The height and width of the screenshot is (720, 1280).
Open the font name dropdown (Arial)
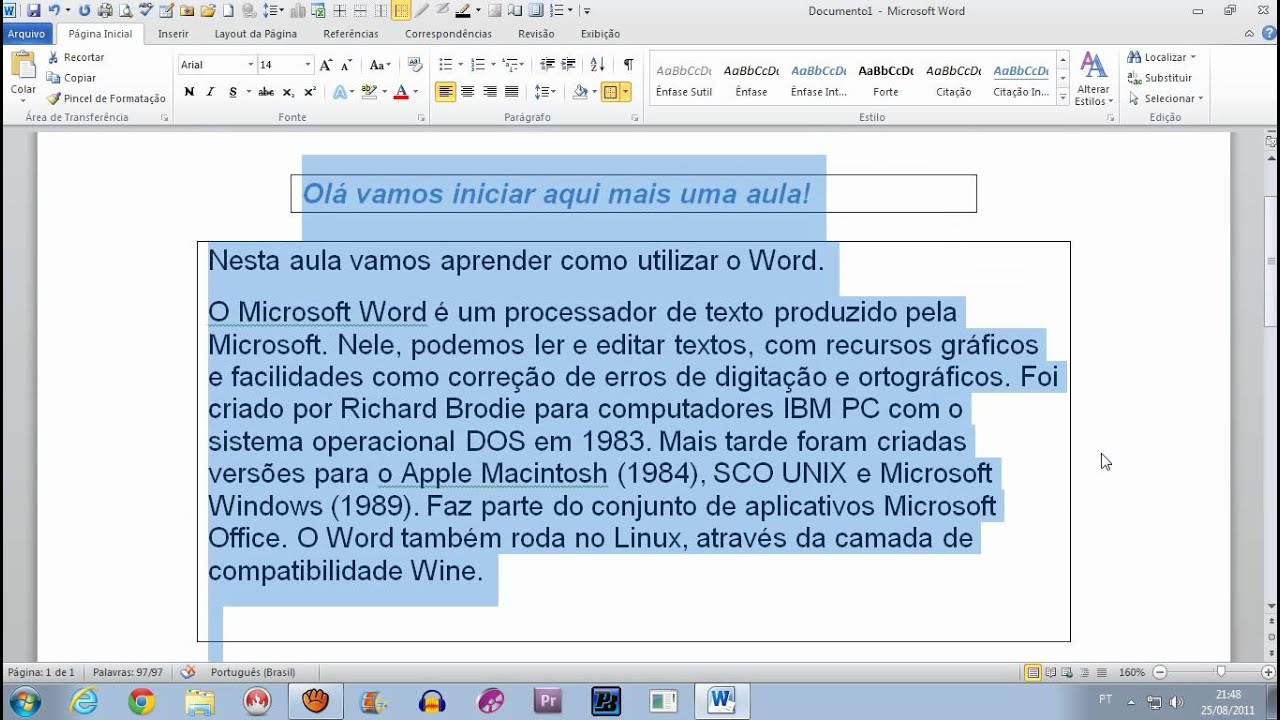(250, 65)
